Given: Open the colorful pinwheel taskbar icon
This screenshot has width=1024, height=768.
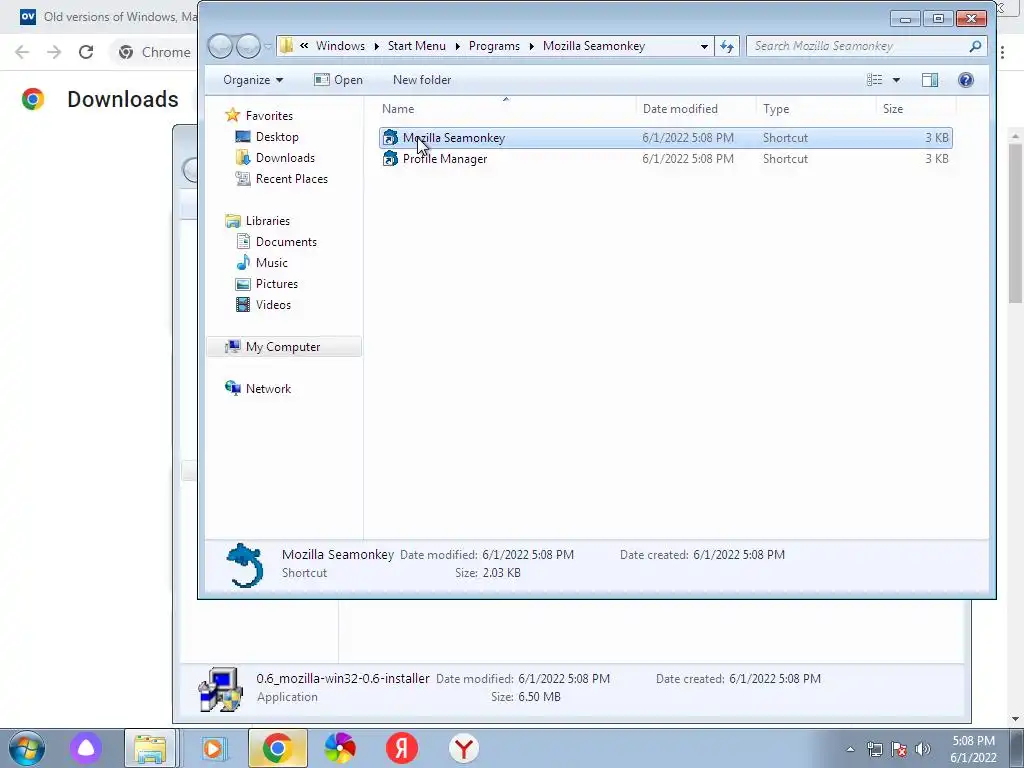Looking at the screenshot, I should 340,748.
